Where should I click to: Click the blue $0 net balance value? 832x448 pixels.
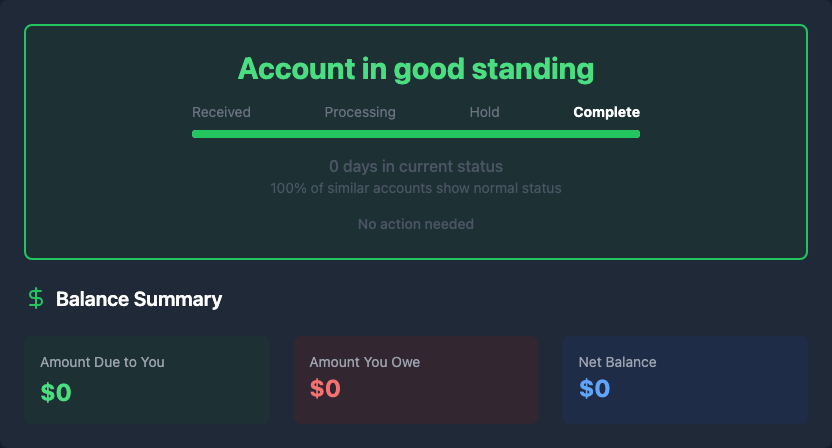[x=594, y=389]
